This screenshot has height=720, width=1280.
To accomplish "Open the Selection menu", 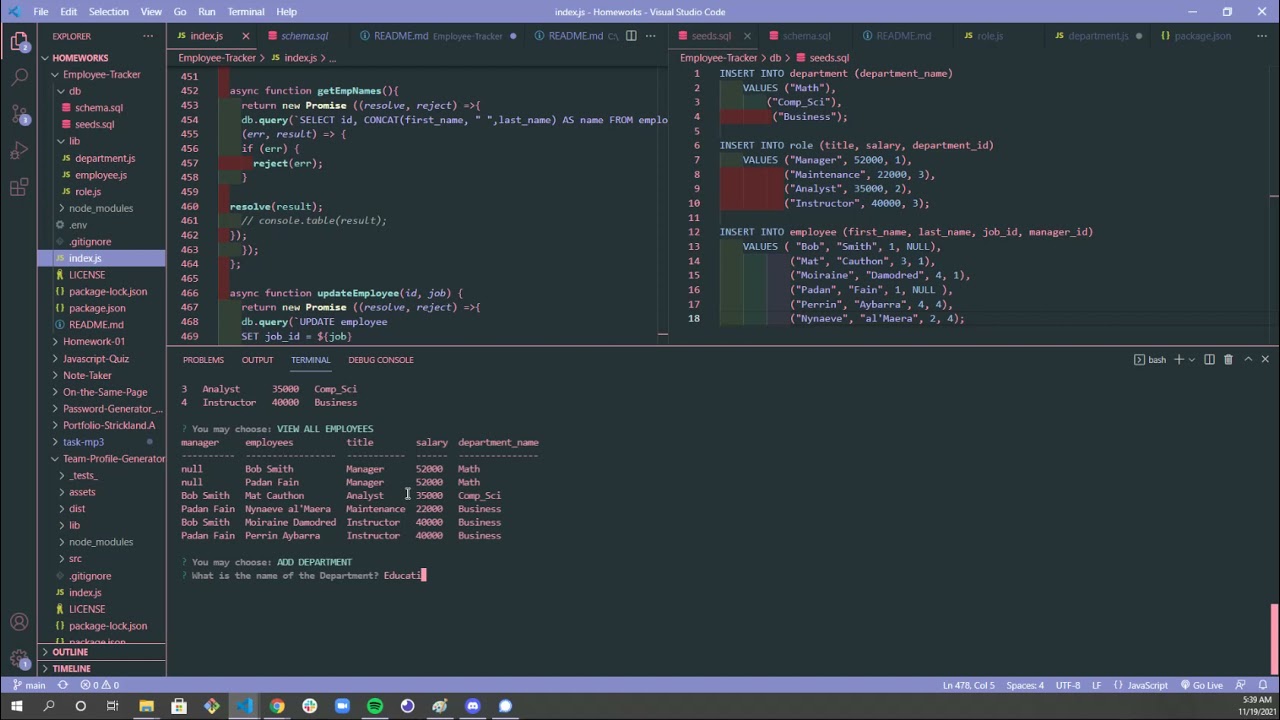I will click(x=108, y=12).
